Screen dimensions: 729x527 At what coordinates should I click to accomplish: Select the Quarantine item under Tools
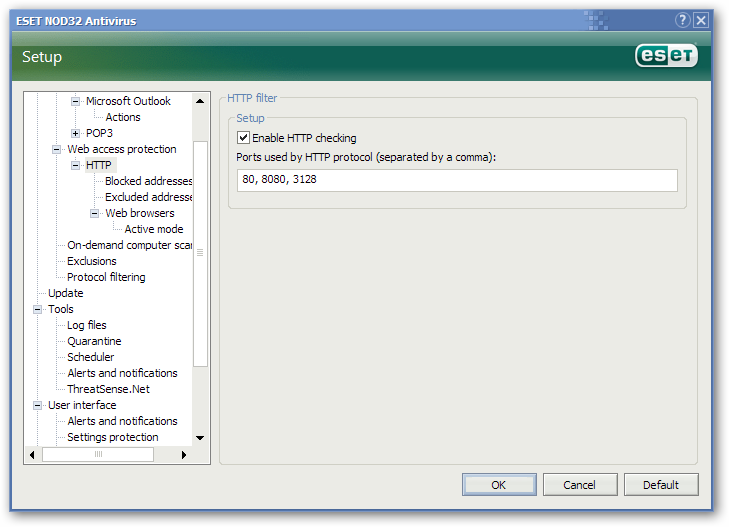pos(92,341)
